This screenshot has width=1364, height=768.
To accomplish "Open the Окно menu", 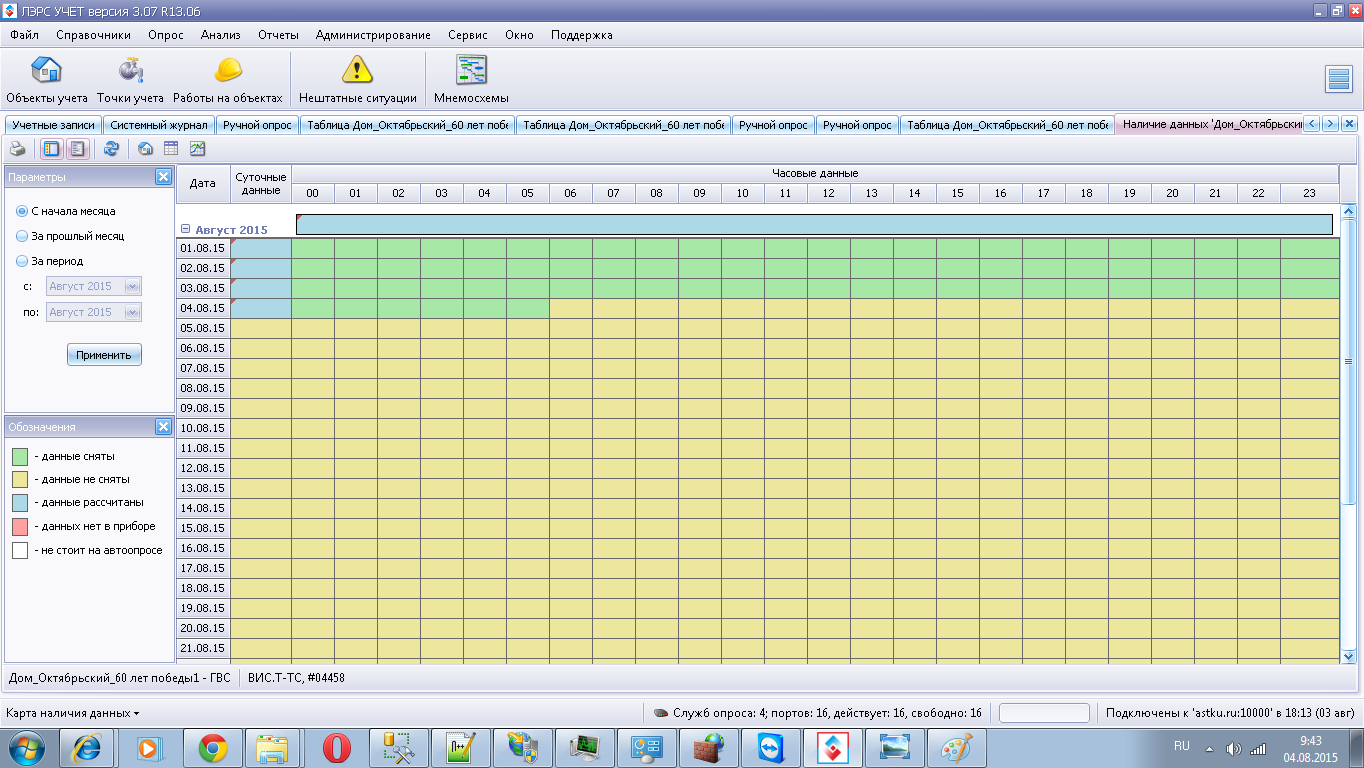I will coord(519,35).
